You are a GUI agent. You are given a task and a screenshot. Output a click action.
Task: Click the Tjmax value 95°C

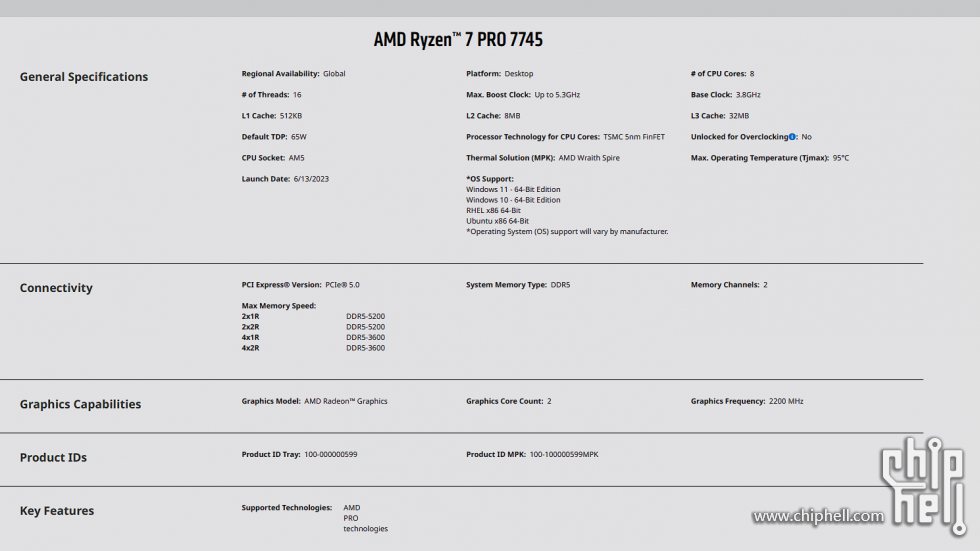[x=841, y=158]
